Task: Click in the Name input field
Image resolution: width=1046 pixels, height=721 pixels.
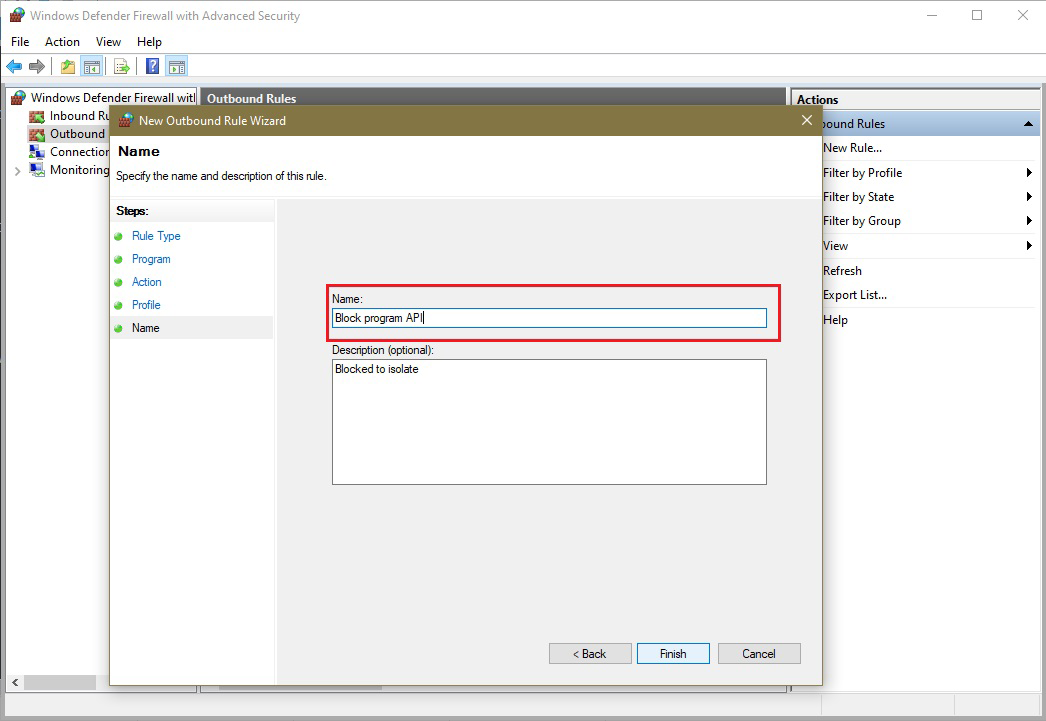Action: tap(549, 318)
